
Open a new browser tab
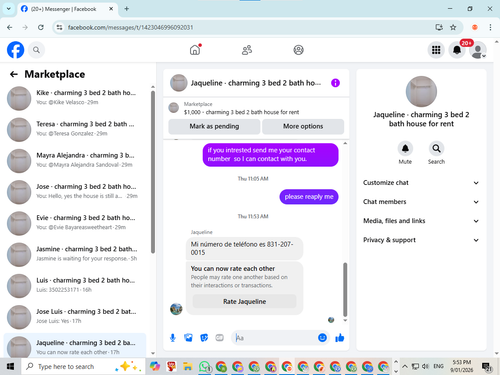(127, 9)
